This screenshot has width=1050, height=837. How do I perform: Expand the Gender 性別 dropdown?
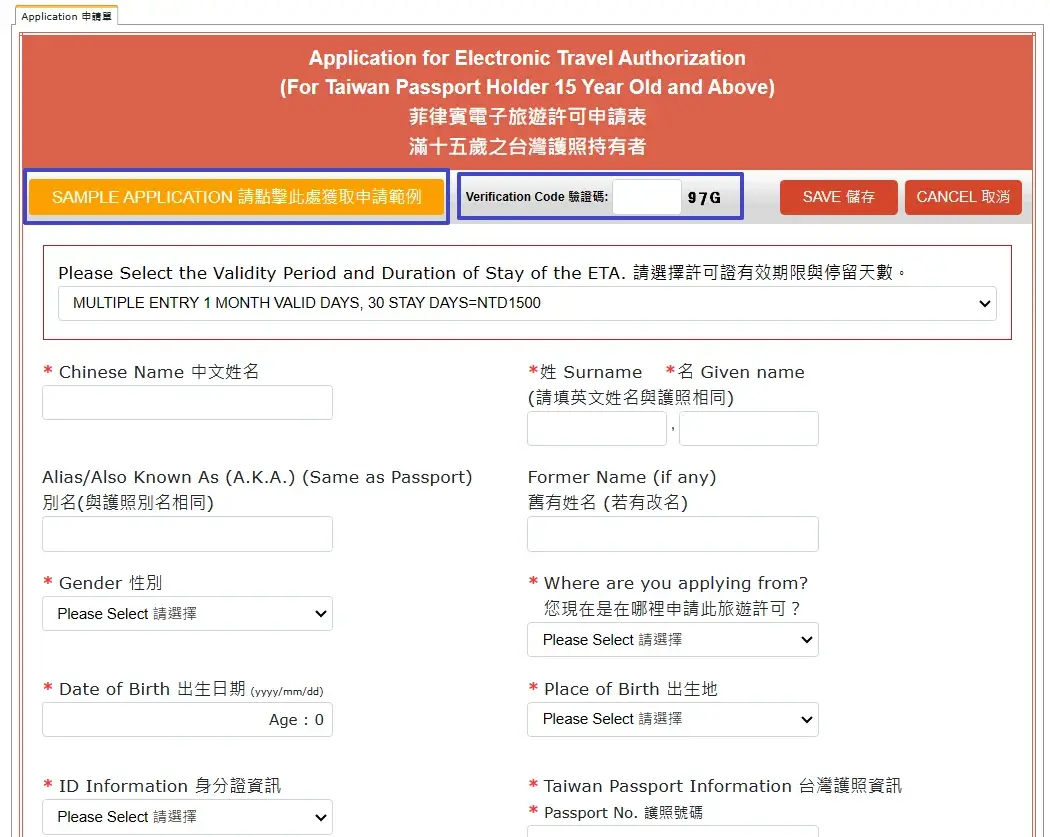point(187,614)
